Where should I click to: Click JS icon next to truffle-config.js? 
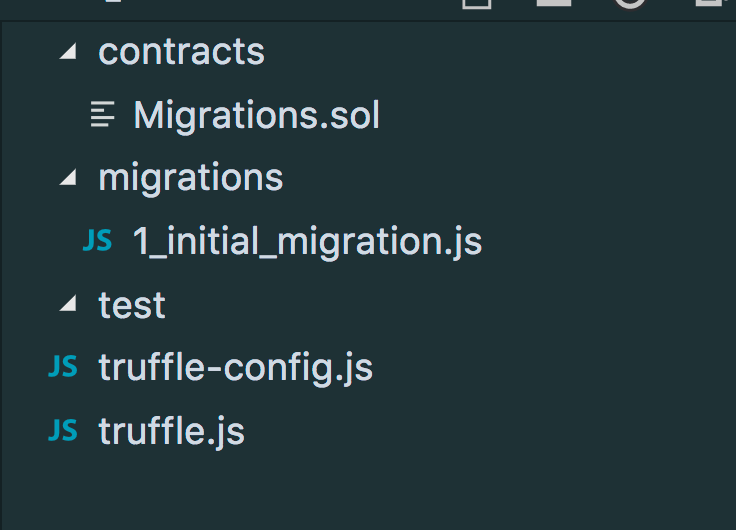(62, 368)
